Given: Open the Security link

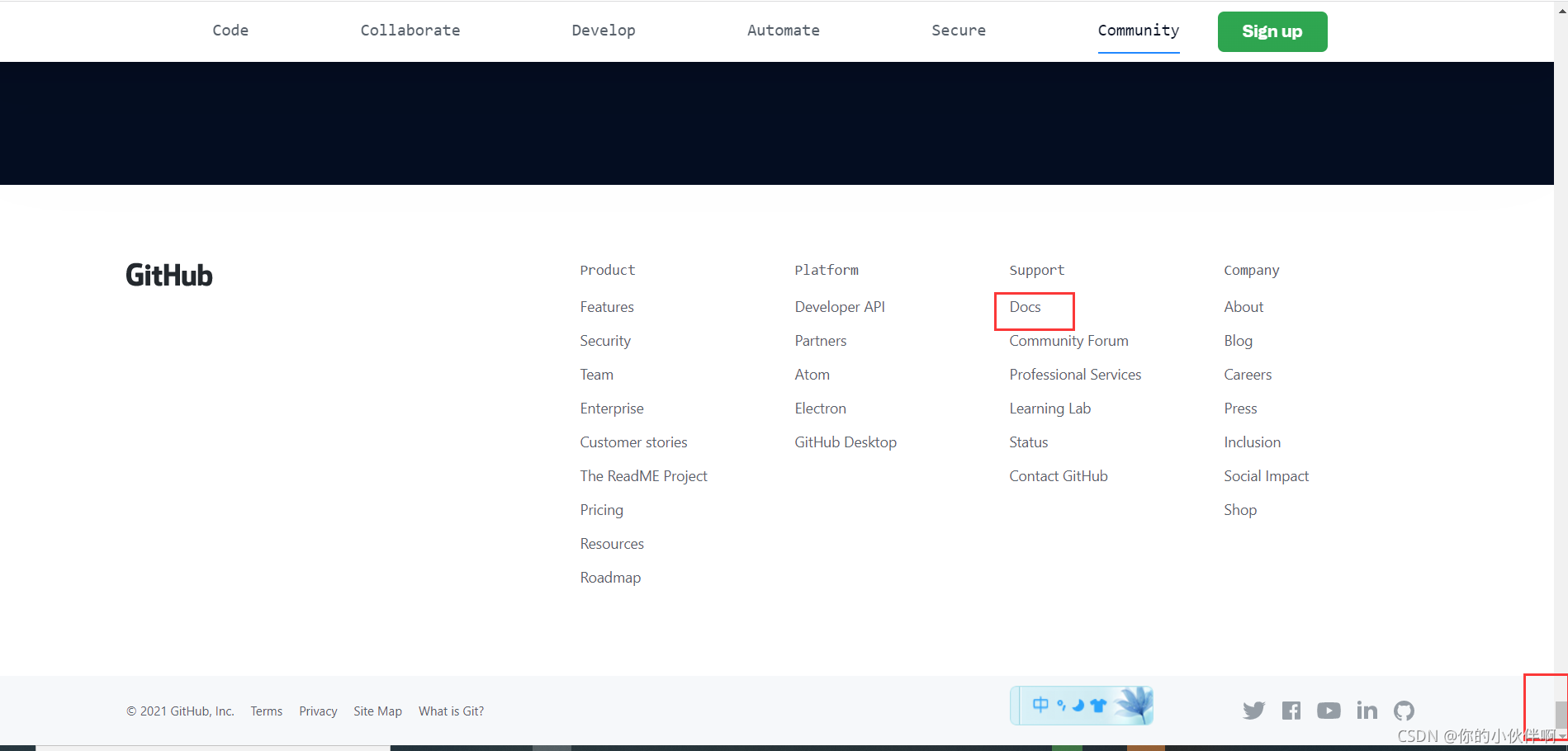Looking at the screenshot, I should coord(605,341).
